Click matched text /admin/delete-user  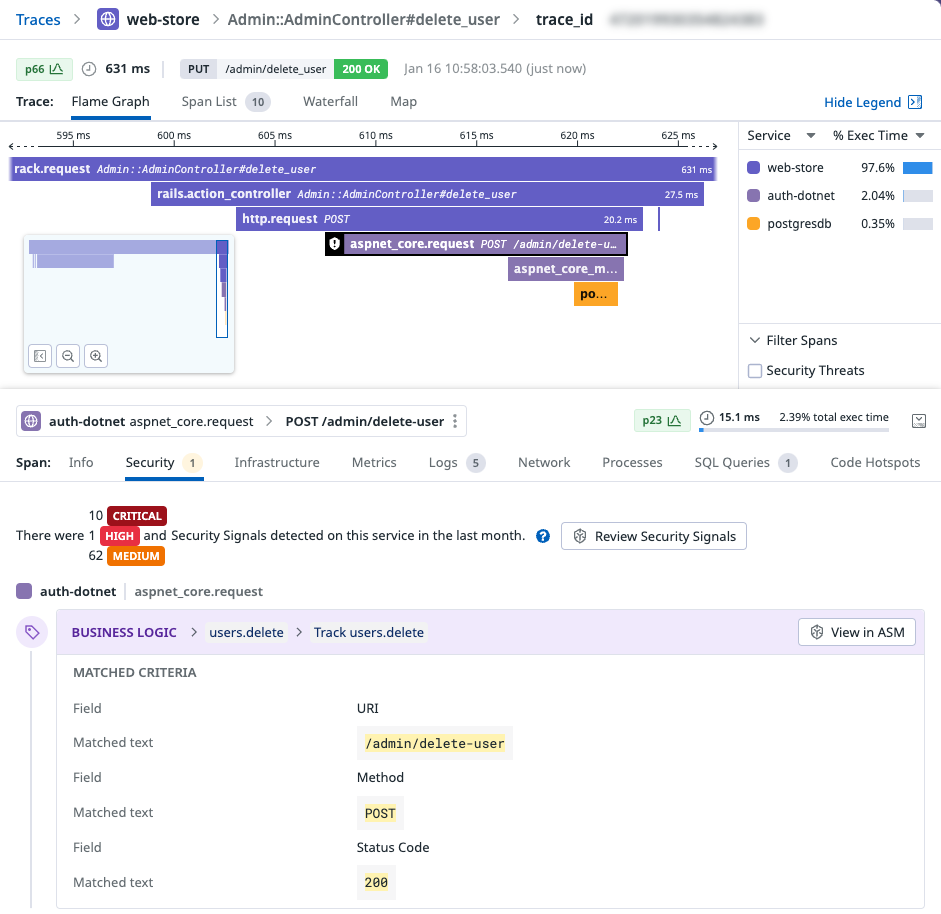point(434,744)
